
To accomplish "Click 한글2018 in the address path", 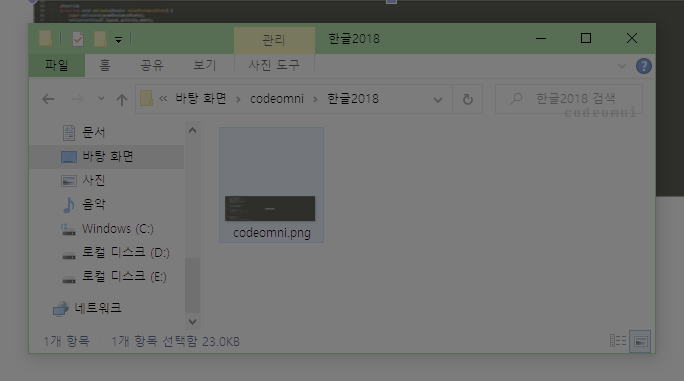I will click(x=353, y=99).
